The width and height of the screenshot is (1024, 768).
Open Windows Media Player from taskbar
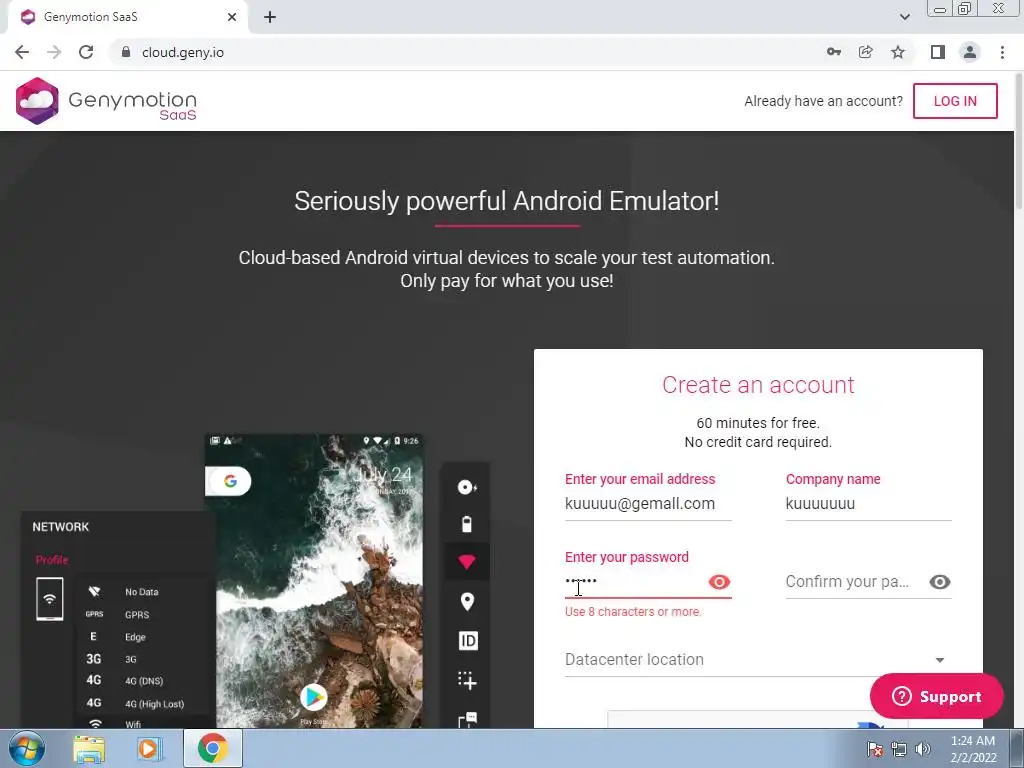(x=150, y=748)
